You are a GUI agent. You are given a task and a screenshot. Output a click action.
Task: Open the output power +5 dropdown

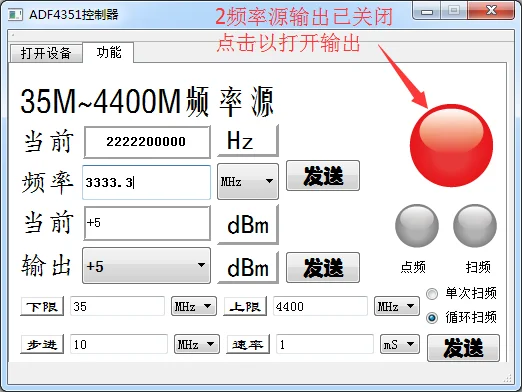tap(146, 266)
